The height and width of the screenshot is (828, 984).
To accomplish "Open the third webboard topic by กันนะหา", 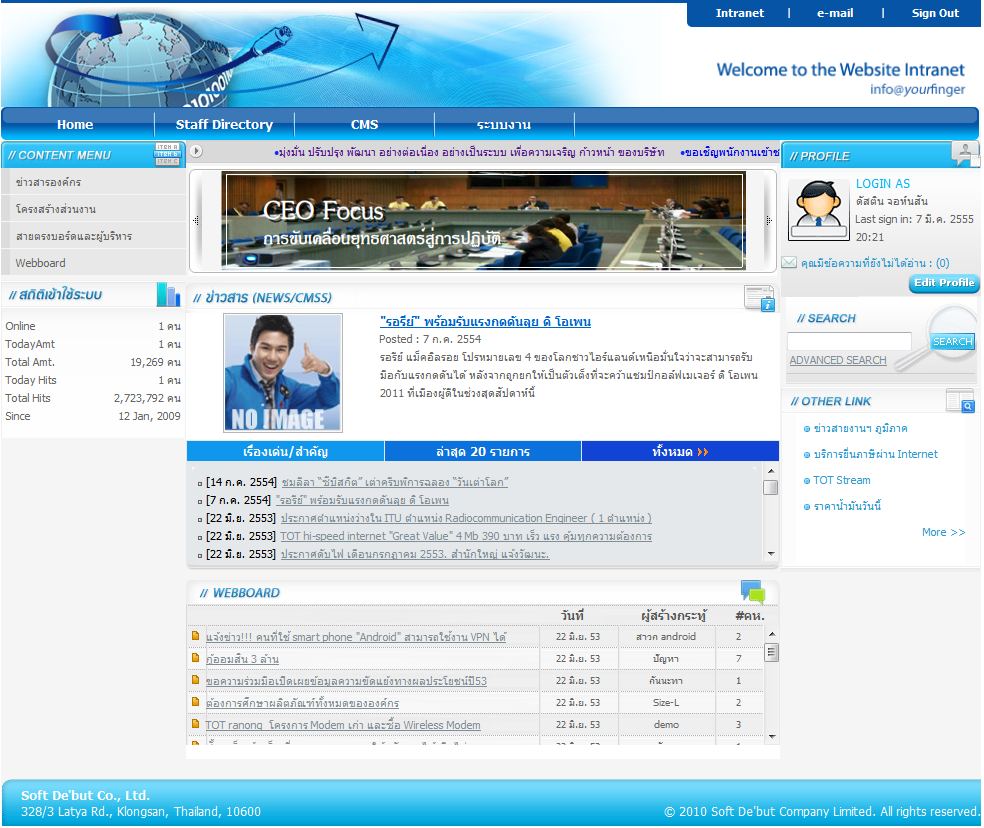I will coord(346,680).
